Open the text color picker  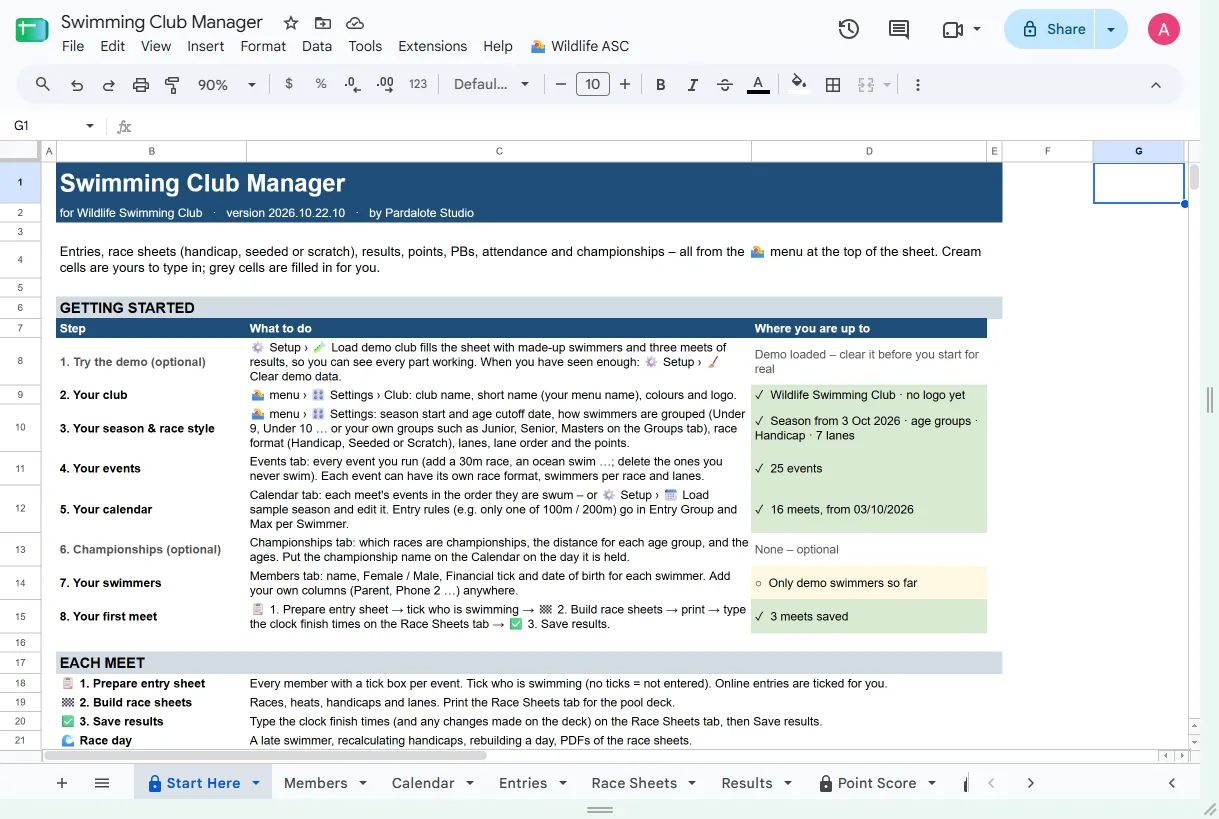(758, 85)
